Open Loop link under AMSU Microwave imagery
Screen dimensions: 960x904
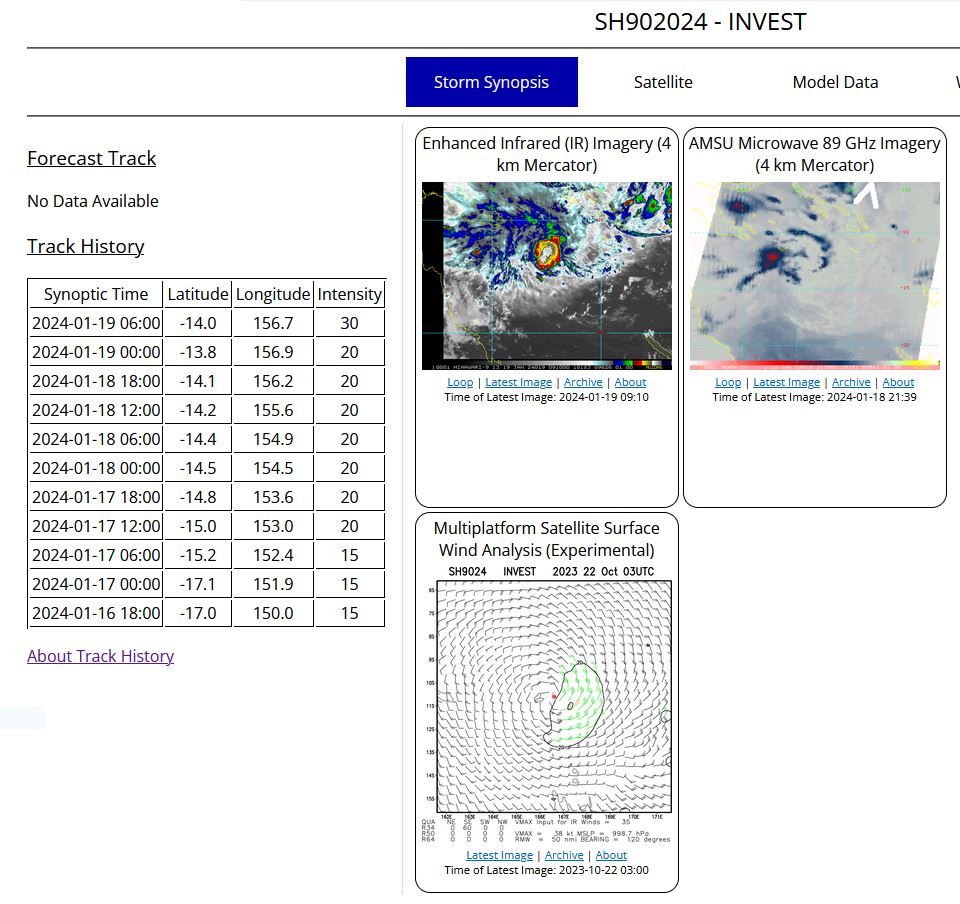(728, 382)
